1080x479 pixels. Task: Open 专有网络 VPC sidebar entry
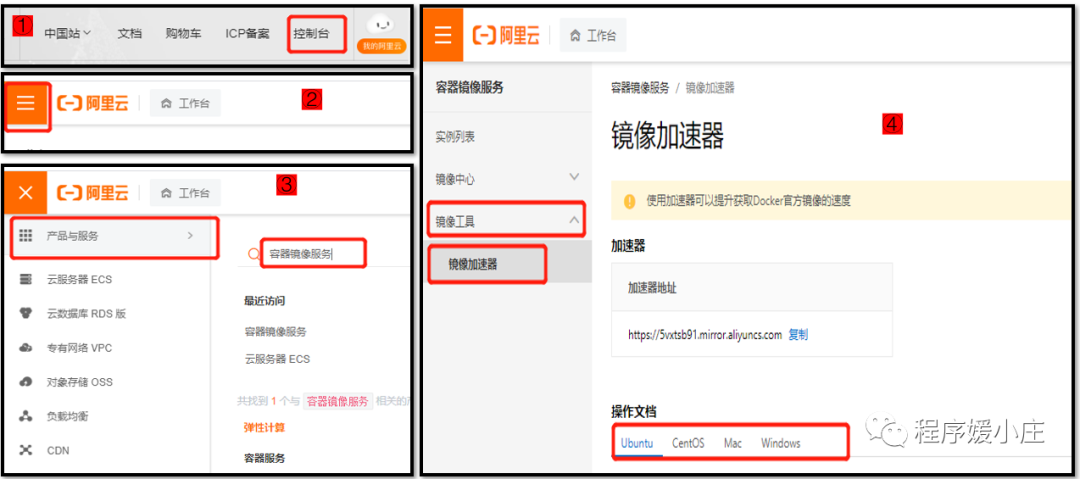pos(79,348)
